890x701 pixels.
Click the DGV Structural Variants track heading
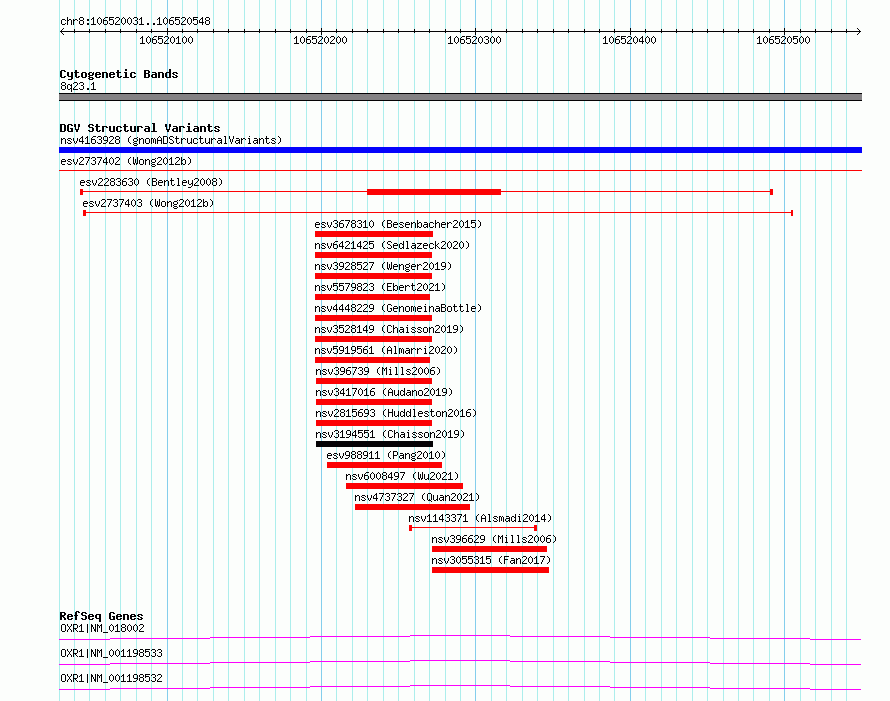(x=140, y=128)
